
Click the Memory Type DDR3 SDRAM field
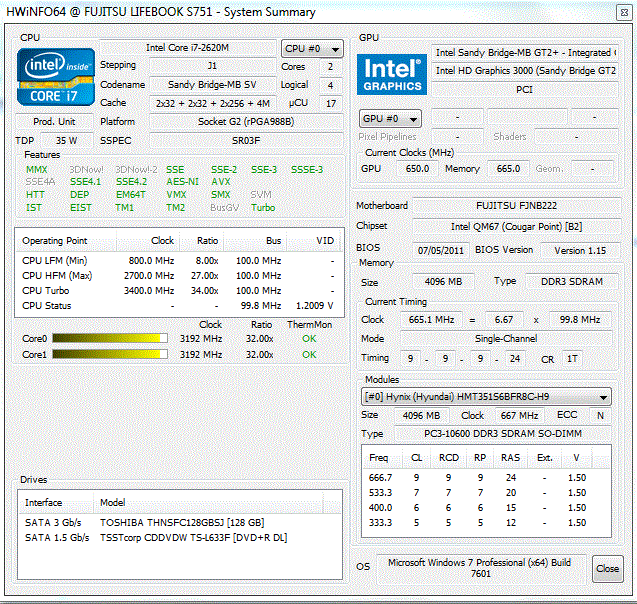[x=572, y=281]
